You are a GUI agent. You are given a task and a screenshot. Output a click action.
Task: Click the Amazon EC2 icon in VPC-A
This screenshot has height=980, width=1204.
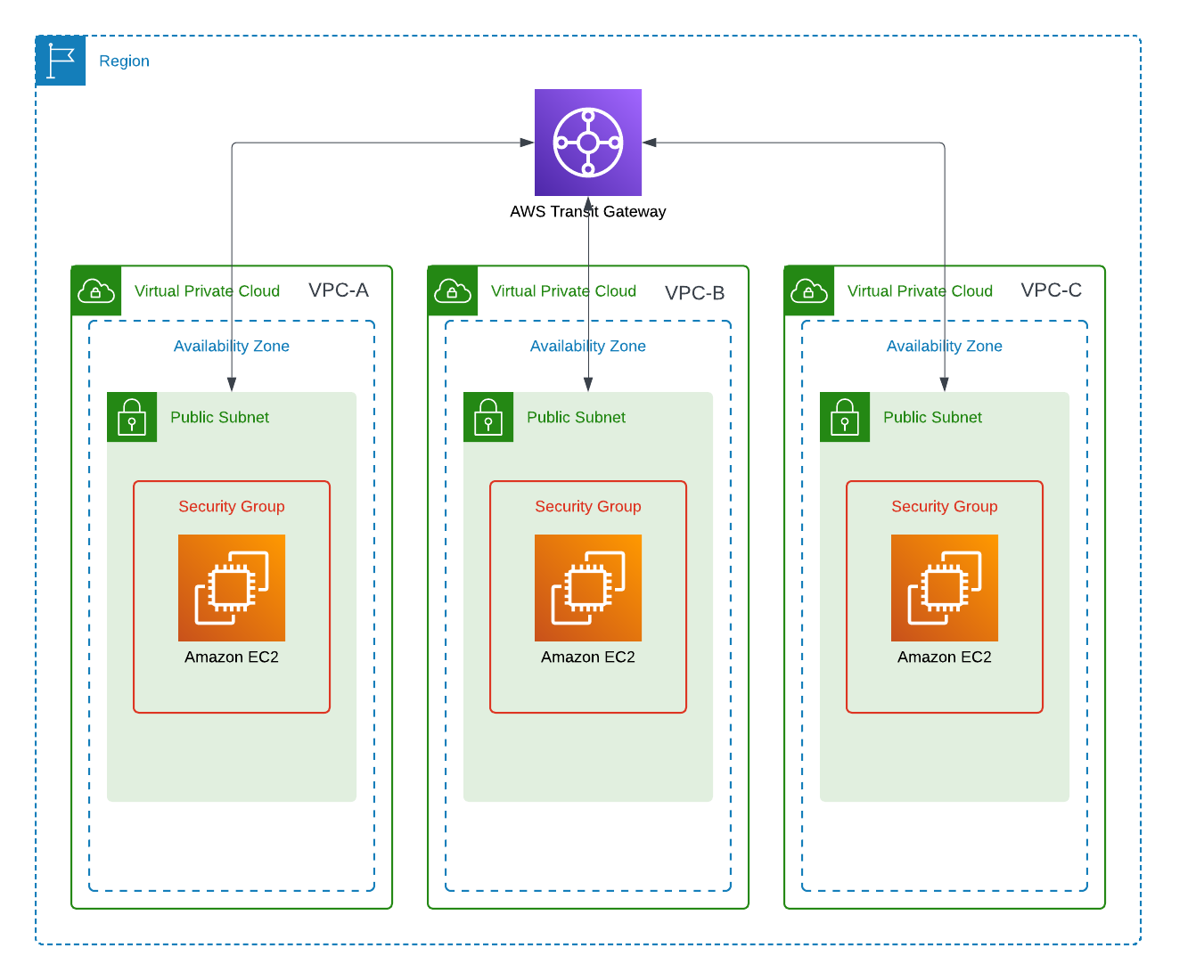tap(232, 588)
